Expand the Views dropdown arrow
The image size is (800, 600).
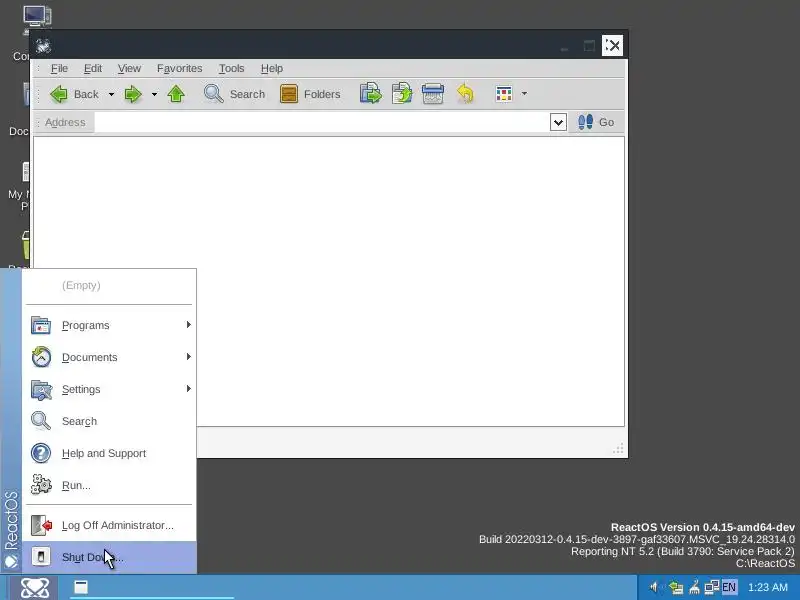coord(524,94)
